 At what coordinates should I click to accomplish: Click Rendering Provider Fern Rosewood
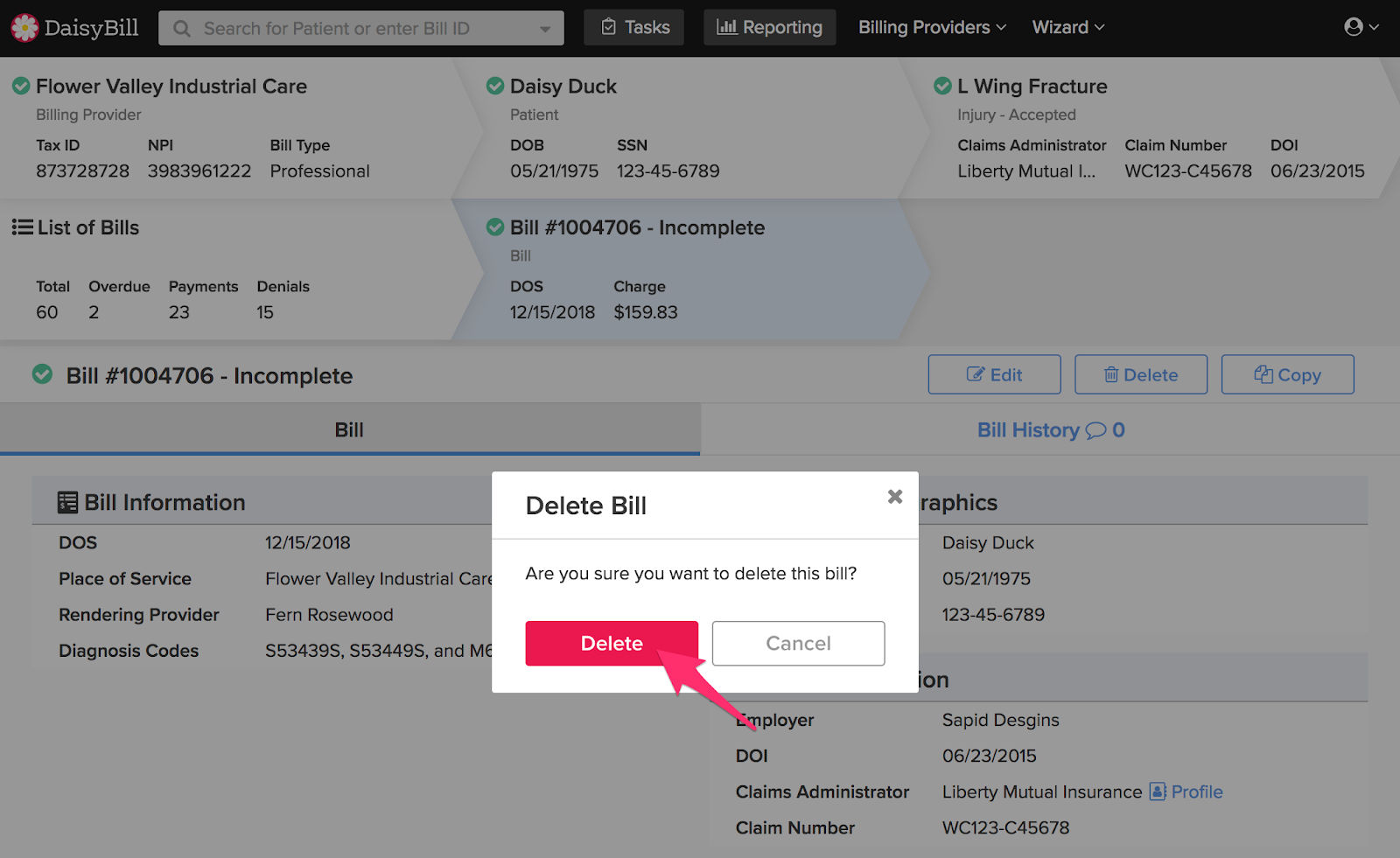pos(329,615)
